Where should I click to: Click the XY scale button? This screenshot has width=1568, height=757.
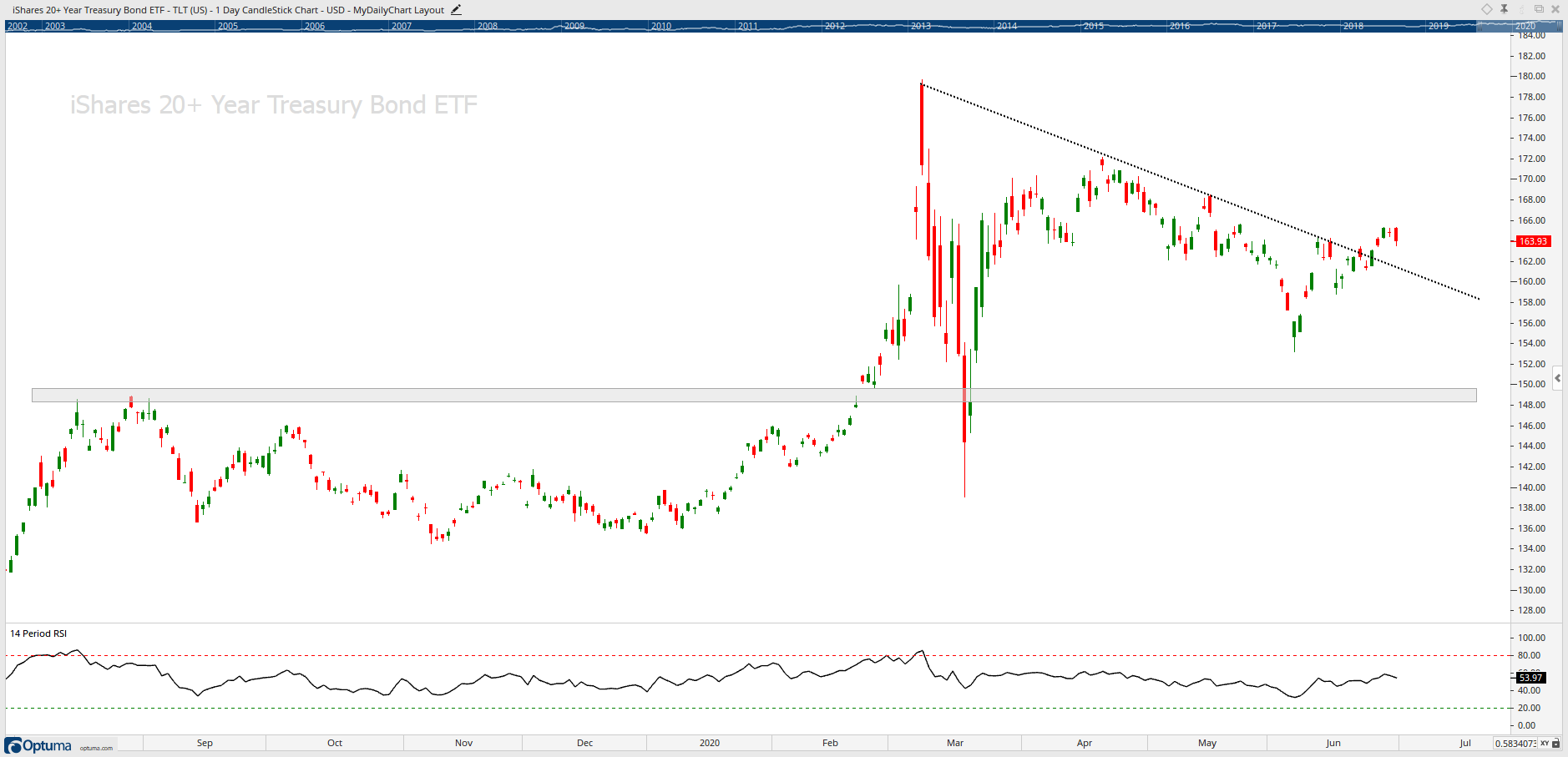coord(1545,743)
